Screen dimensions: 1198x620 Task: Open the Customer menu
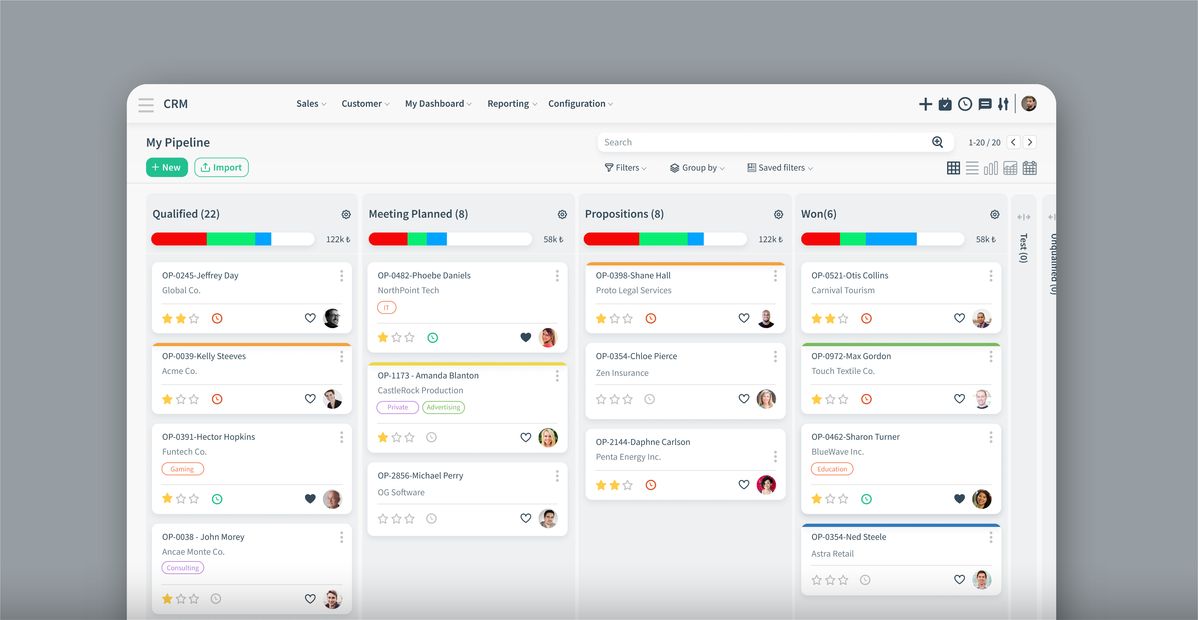click(x=365, y=104)
